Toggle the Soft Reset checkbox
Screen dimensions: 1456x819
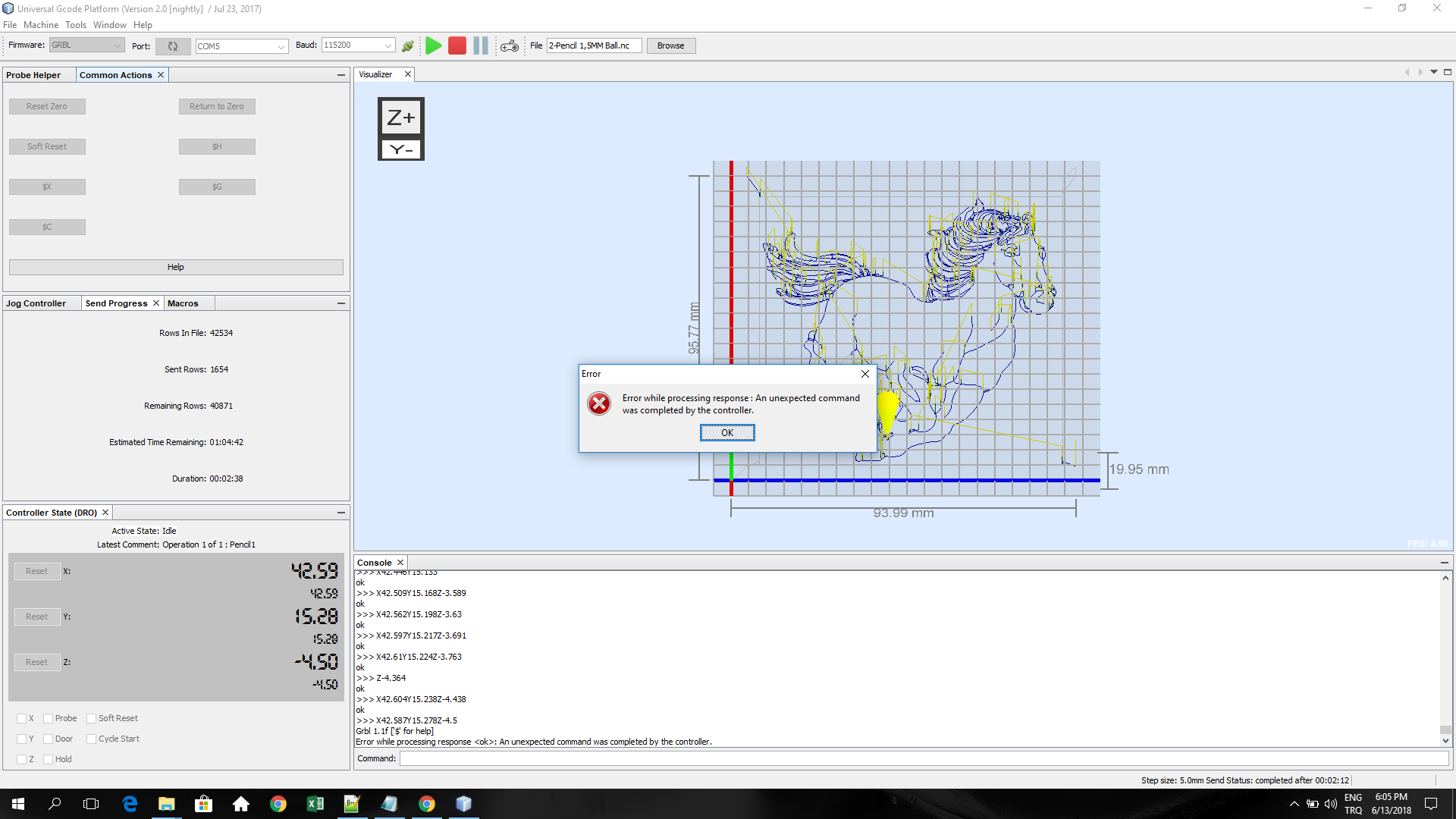91,718
